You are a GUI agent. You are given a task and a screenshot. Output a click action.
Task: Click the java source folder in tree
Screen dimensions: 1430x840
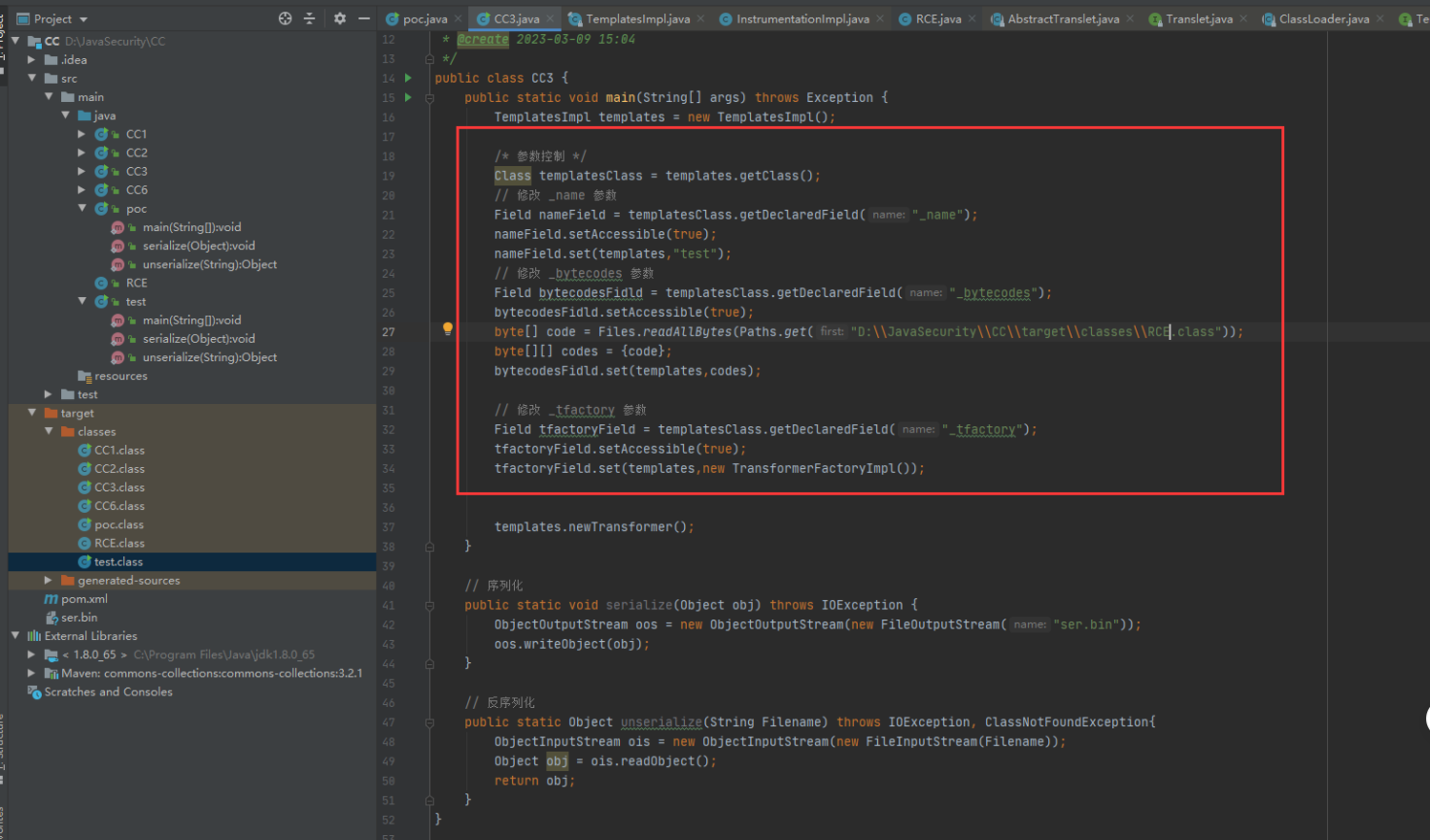coord(105,116)
